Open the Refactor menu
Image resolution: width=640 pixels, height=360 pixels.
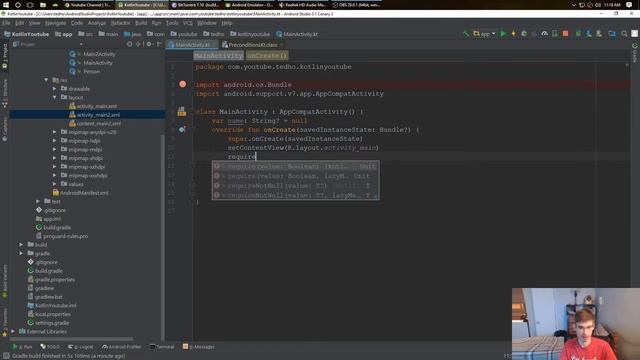pos(120,23)
